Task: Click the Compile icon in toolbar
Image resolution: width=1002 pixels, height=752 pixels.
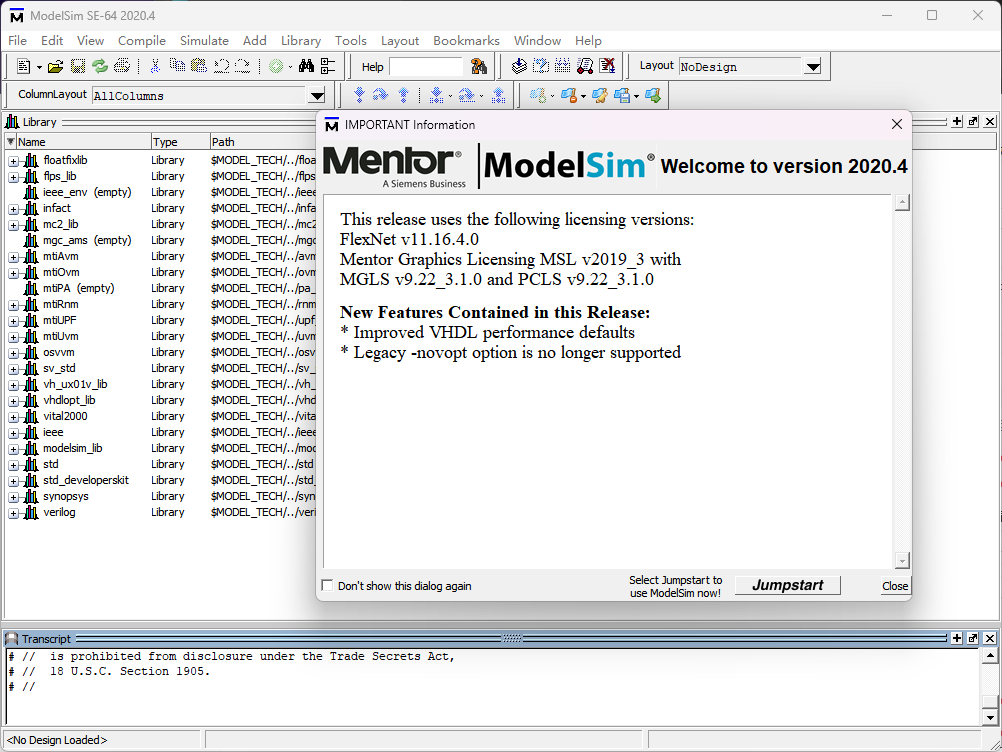Action: 519,67
